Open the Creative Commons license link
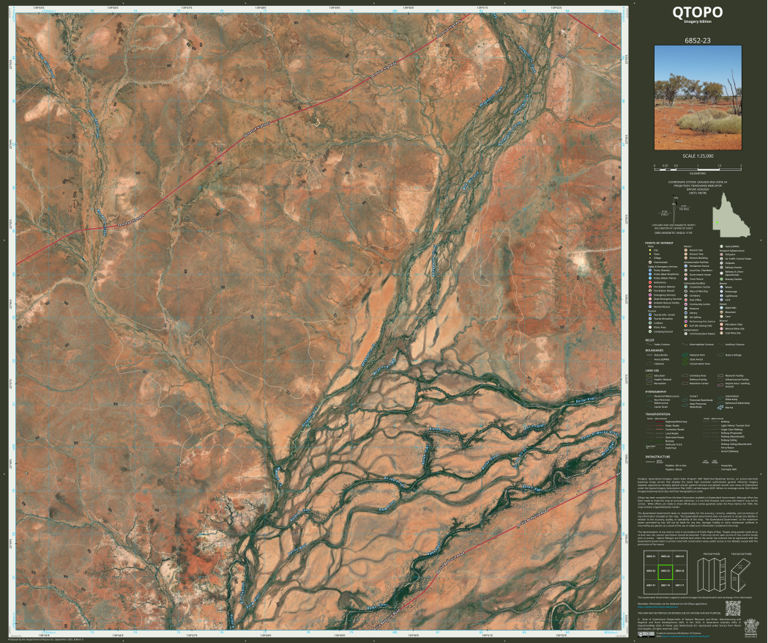Viewport: 768px width, 643px height. [x=685, y=637]
